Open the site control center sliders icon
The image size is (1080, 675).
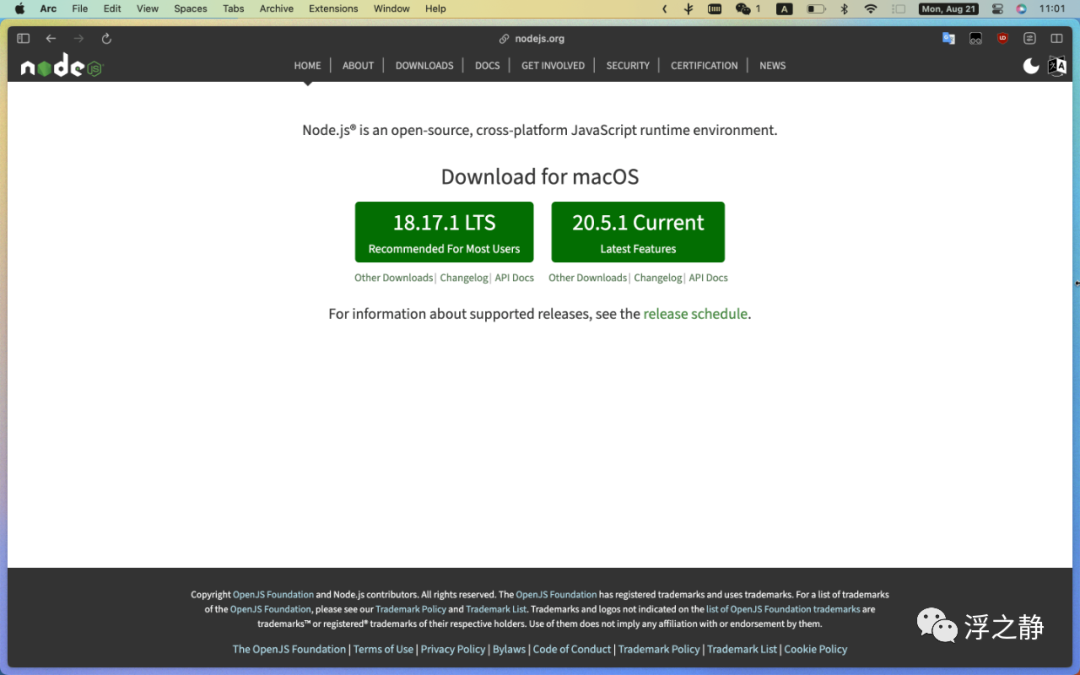point(1029,39)
